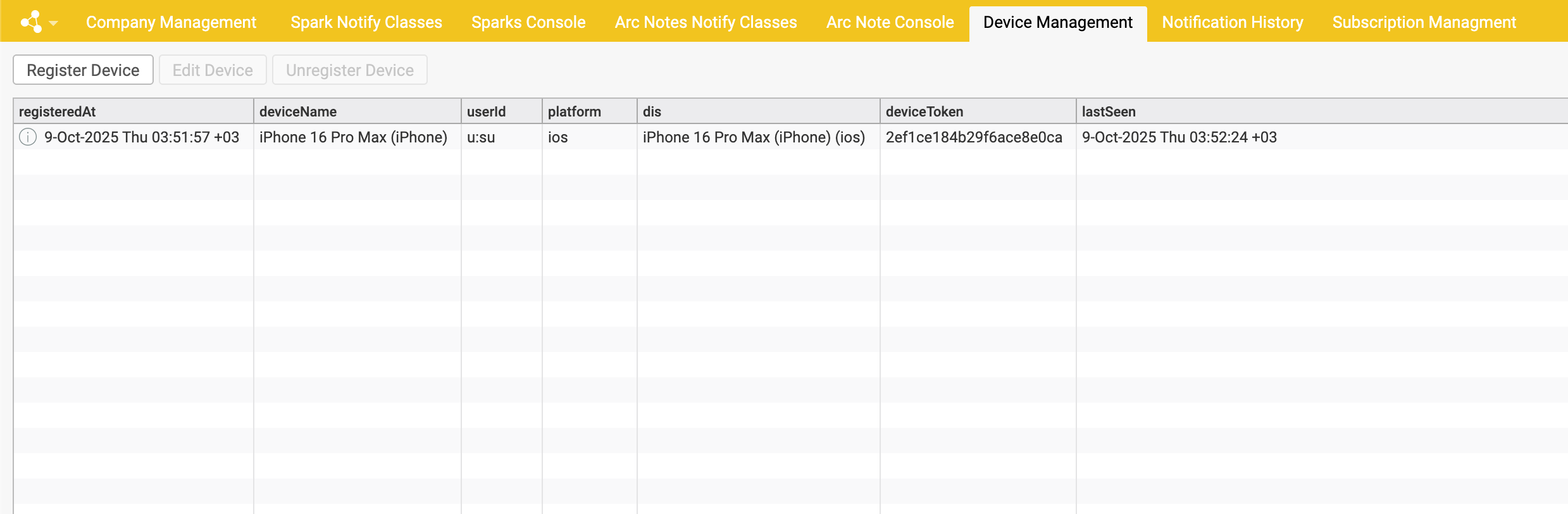Open the Company Management tab

click(171, 22)
